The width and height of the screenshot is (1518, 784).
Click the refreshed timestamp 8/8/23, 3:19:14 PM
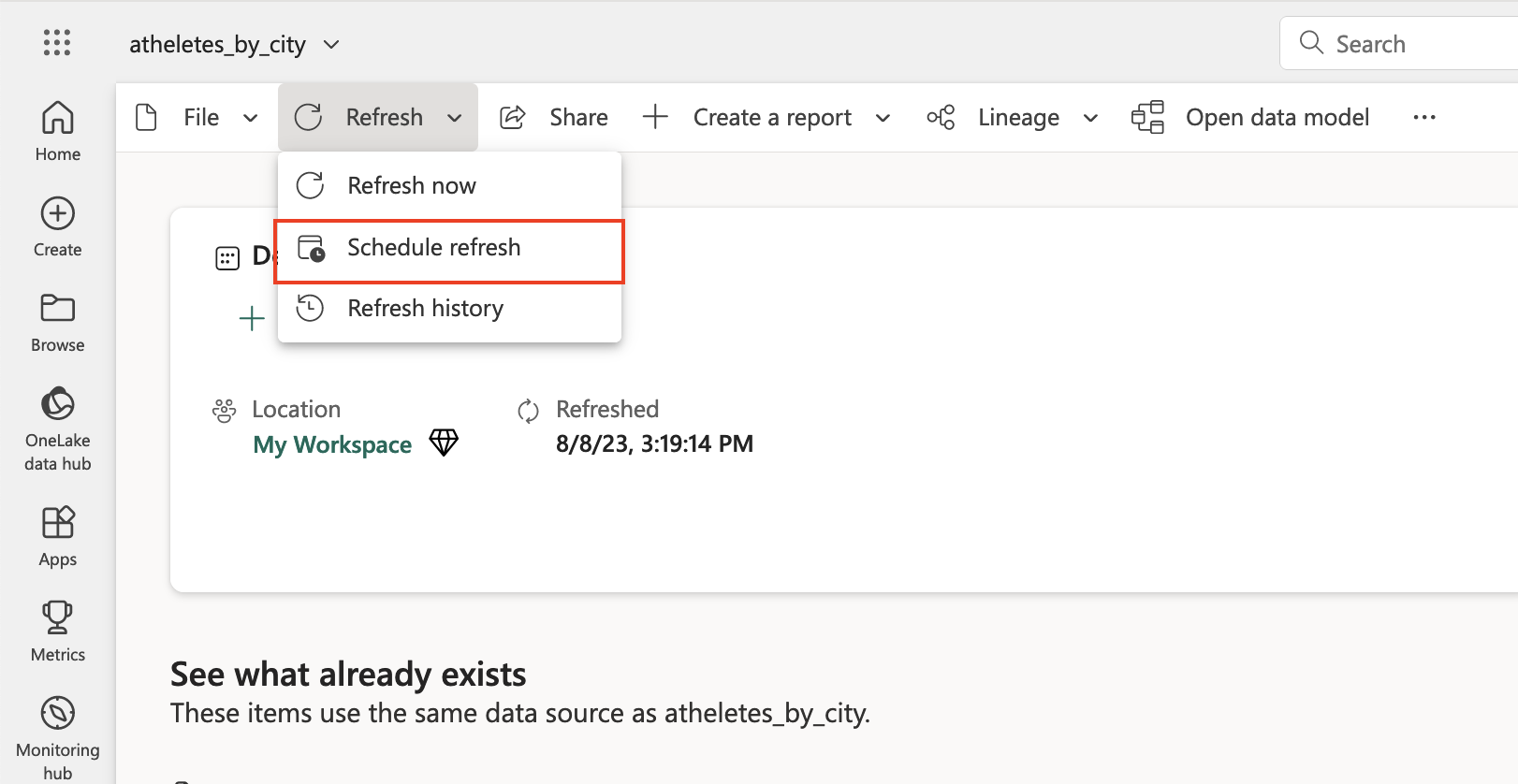[654, 443]
